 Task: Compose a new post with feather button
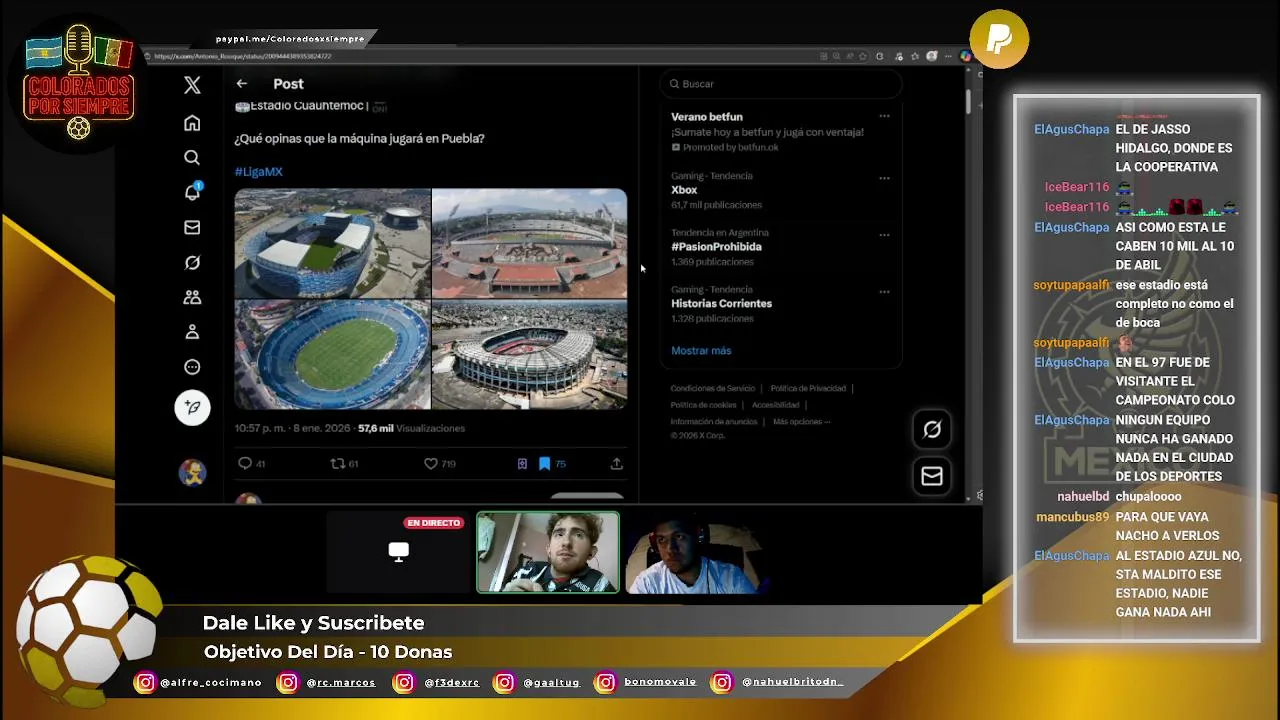(x=192, y=407)
